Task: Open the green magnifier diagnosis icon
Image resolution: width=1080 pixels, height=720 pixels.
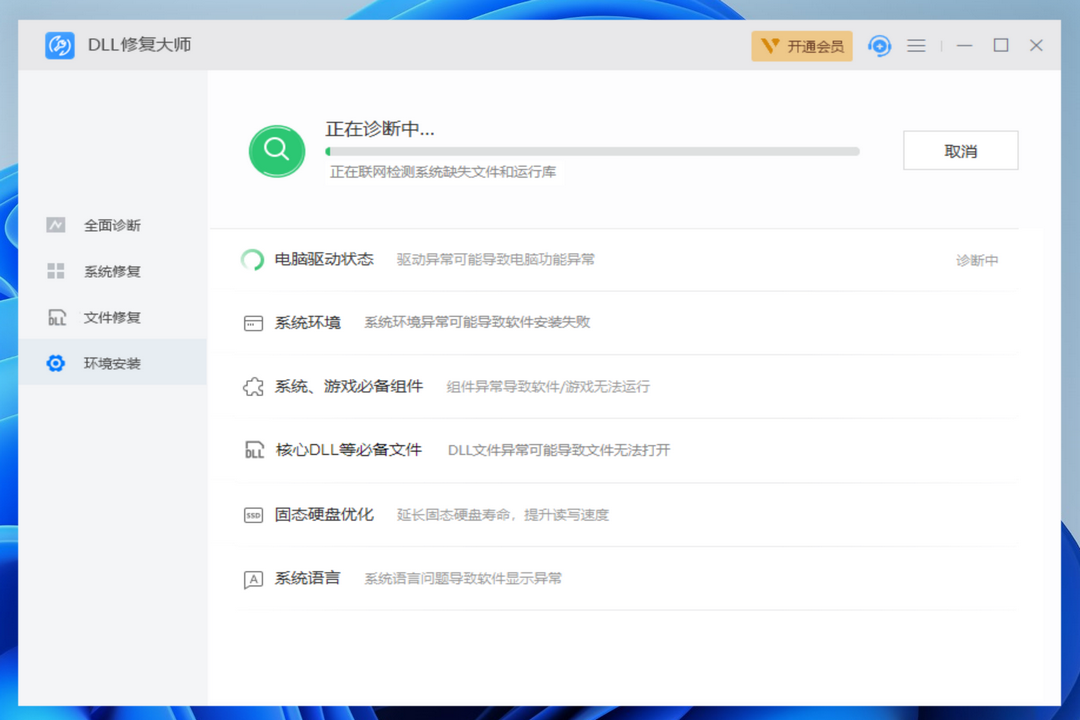Action: click(277, 151)
